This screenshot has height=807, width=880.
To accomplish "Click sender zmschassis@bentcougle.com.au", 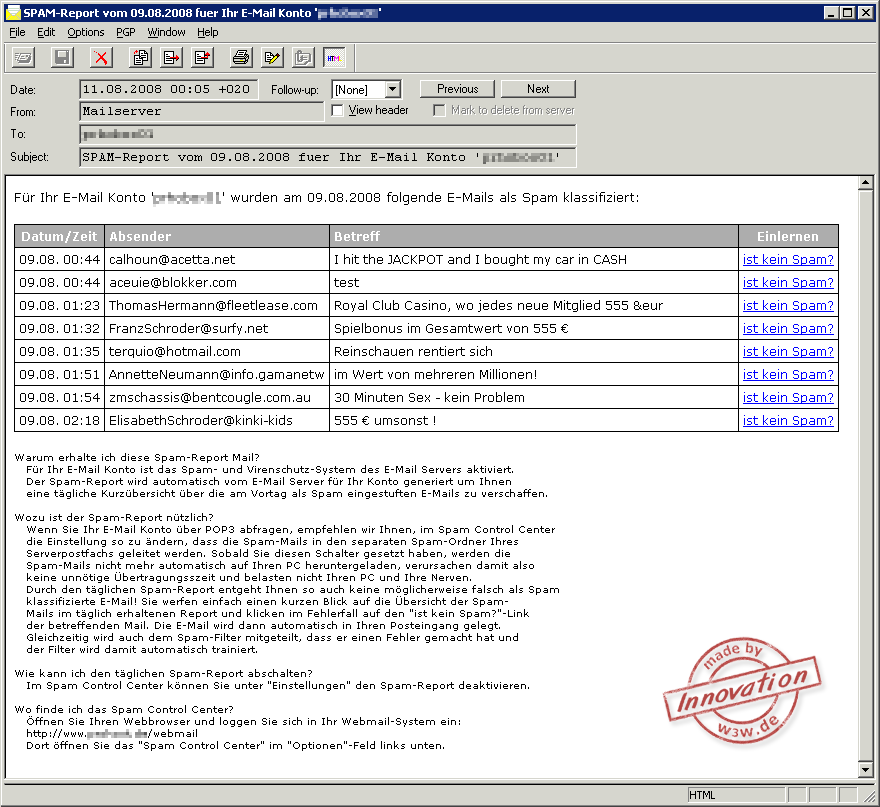I will coord(209,397).
